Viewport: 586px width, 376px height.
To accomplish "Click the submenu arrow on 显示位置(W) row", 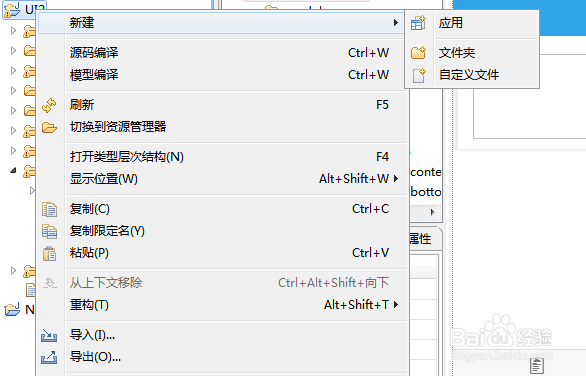I will 395,179.
